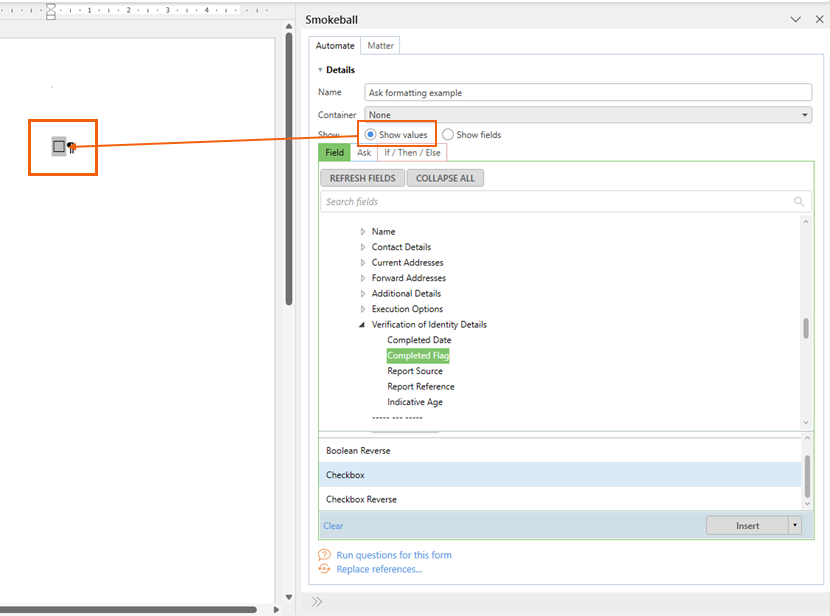830x616 pixels.
Task: Select Indicative Age field
Action: point(414,402)
